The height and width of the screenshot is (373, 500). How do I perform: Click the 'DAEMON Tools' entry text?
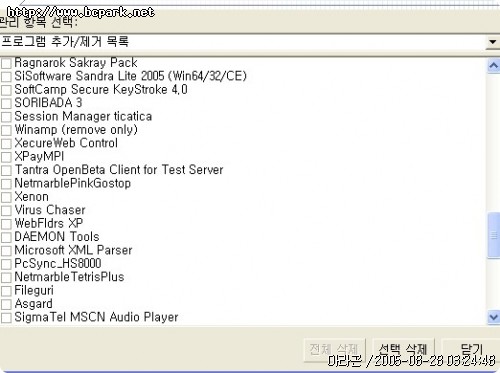tap(57, 237)
